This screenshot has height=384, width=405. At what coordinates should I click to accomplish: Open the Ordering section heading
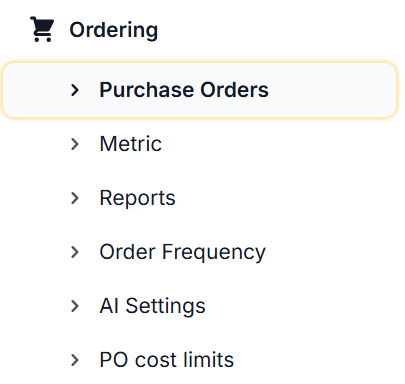pos(113,30)
